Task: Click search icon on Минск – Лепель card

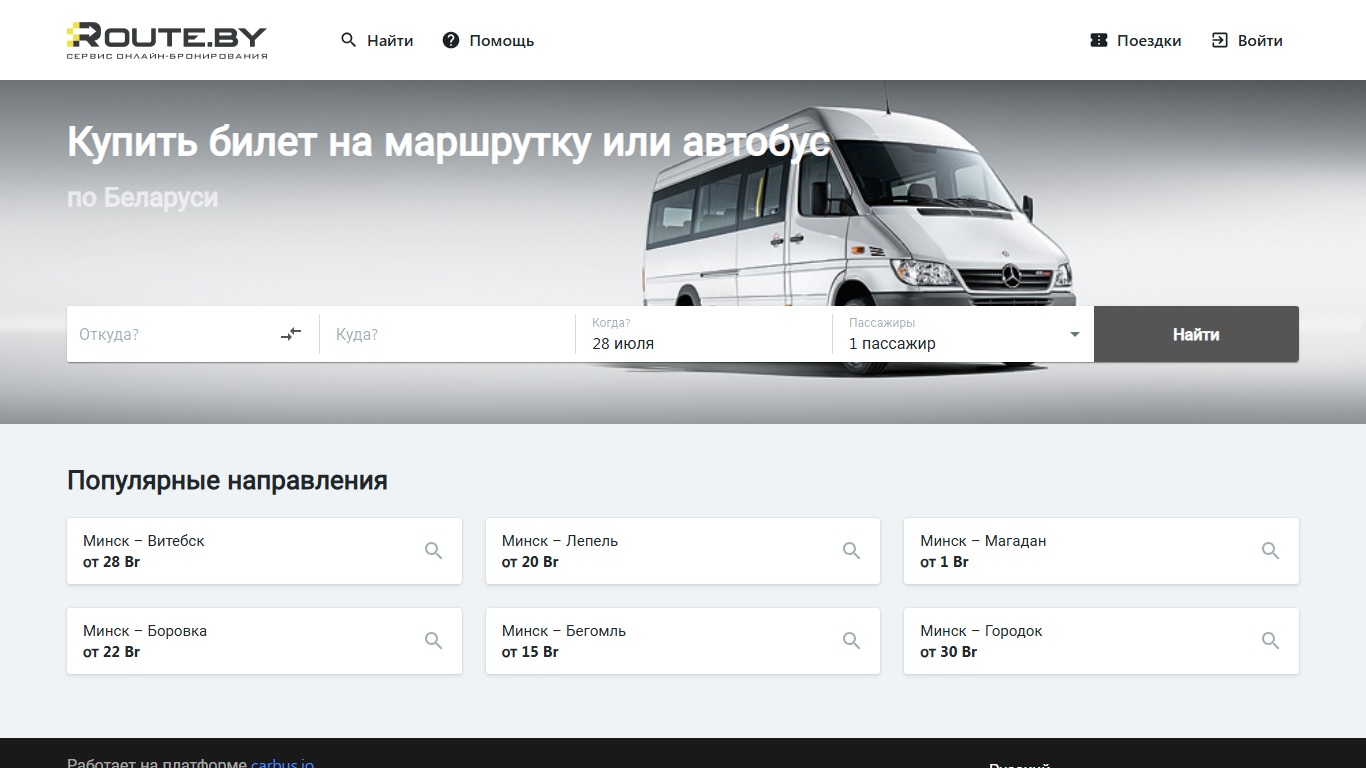Action: (x=851, y=550)
